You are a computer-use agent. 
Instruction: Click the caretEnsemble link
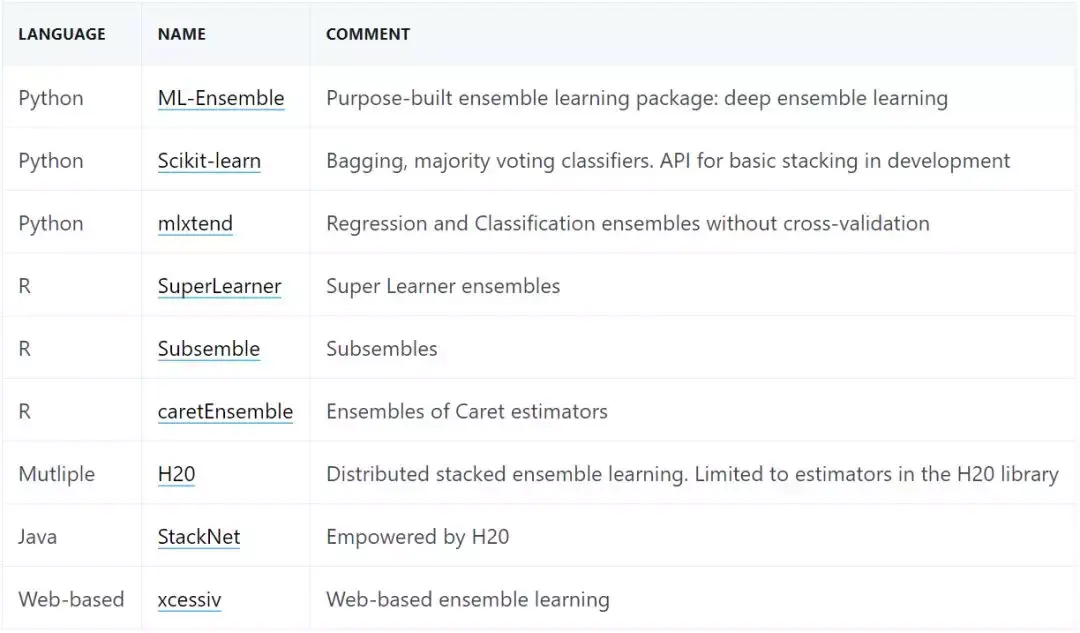click(225, 411)
